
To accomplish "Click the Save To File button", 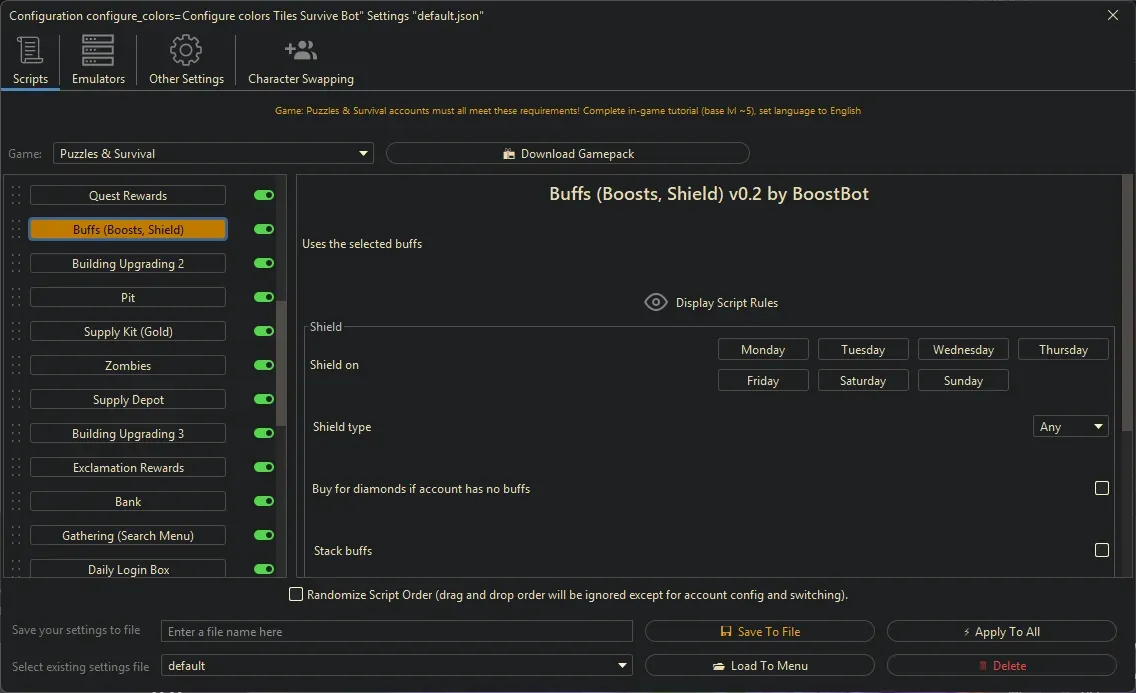I will 760,632.
